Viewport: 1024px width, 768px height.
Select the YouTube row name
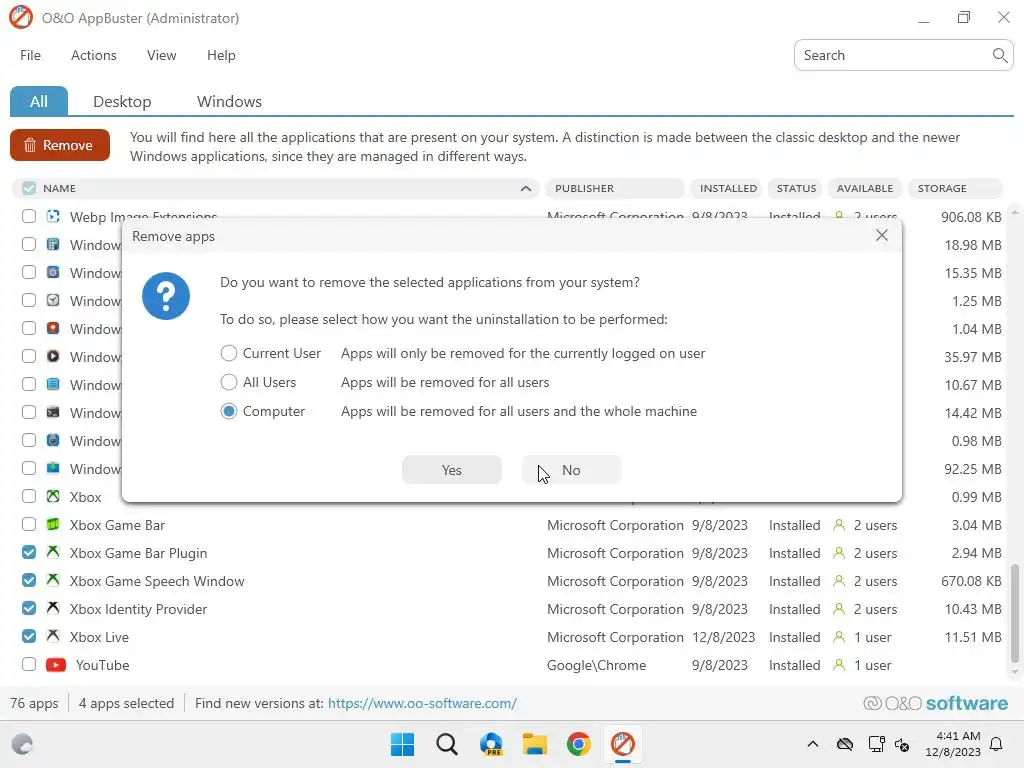click(103, 665)
